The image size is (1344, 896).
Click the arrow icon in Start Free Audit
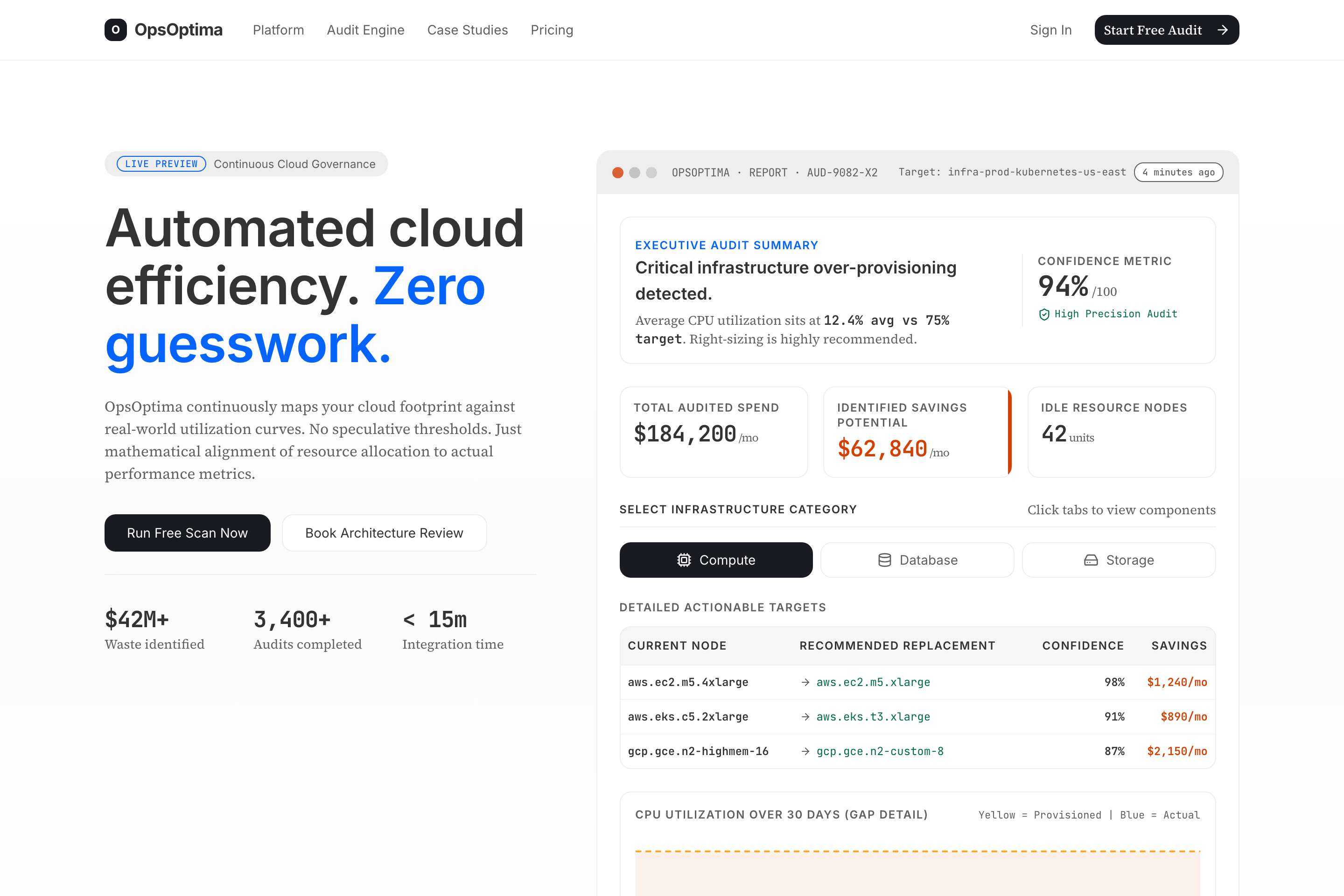(1222, 30)
